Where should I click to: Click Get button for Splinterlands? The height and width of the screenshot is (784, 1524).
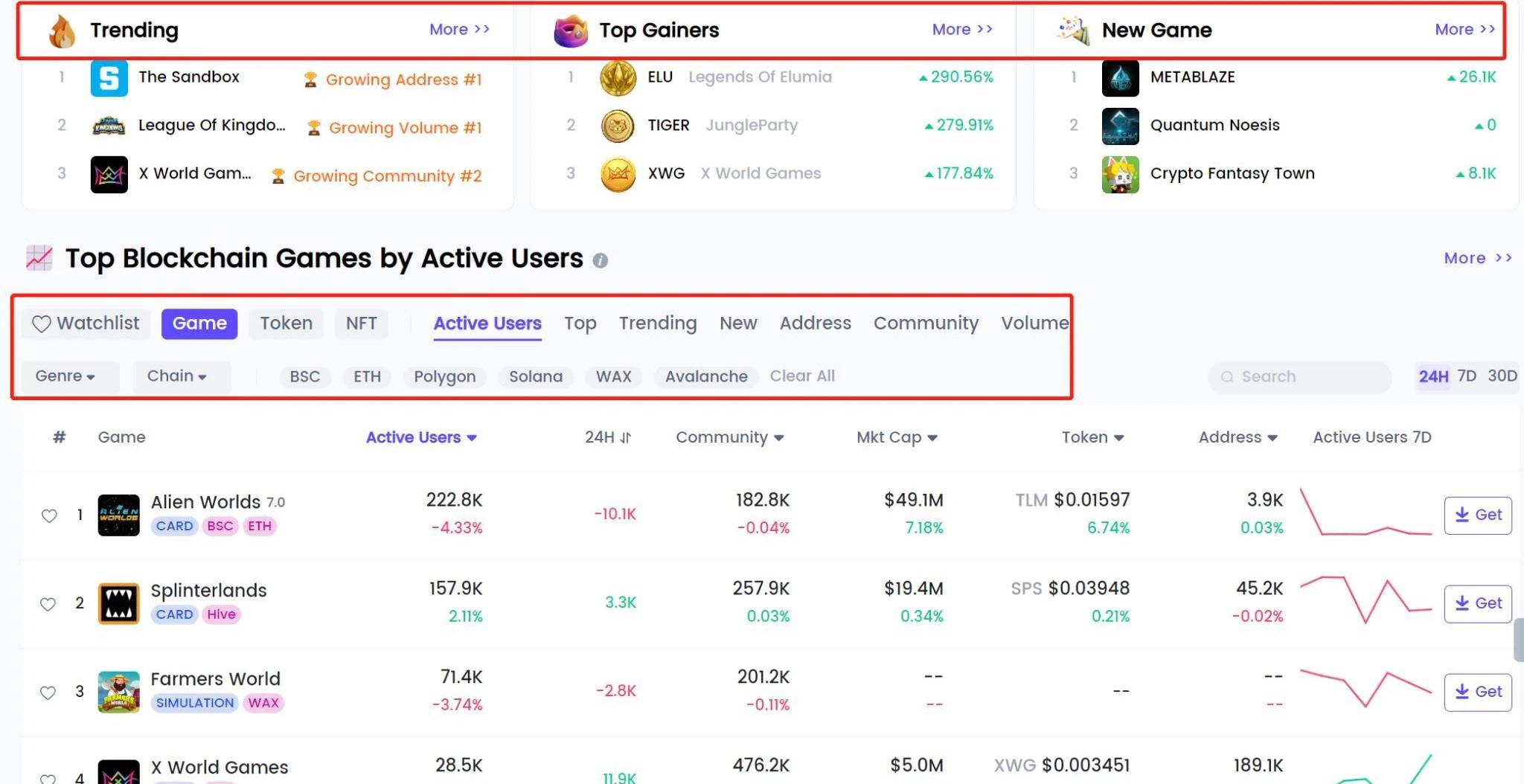(x=1478, y=604)
